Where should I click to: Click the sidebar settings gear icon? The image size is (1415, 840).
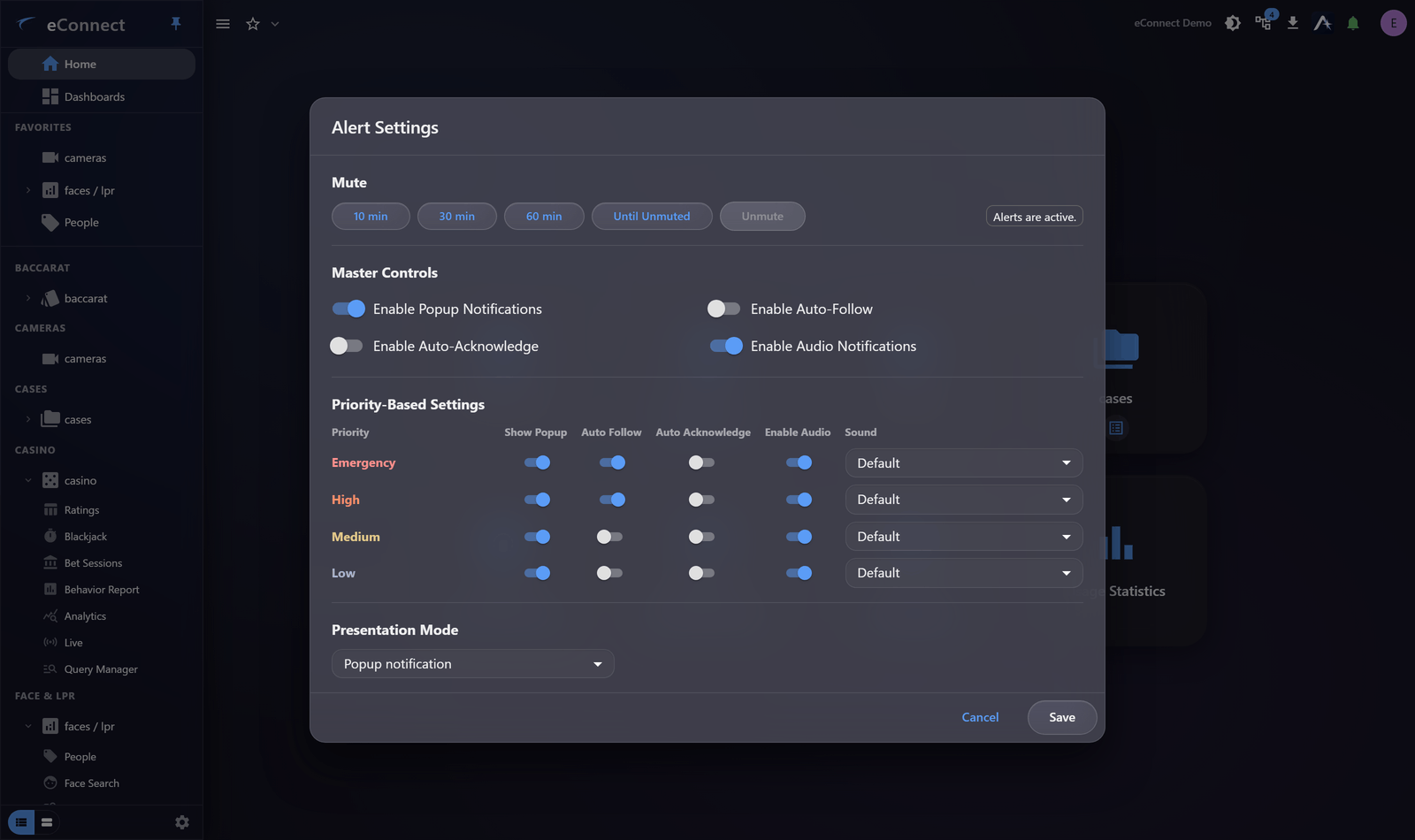[182, 822]
